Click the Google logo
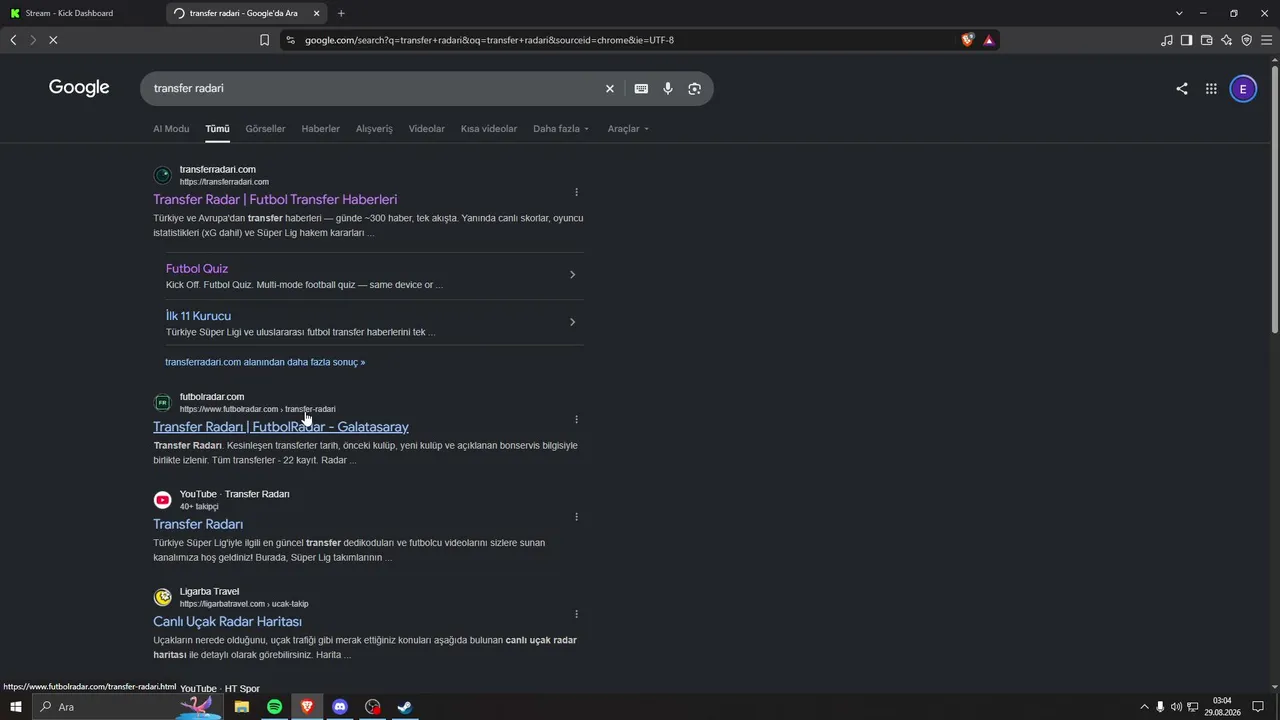The width and height of the screenshot is (1280, 720). tap(79, 88)
